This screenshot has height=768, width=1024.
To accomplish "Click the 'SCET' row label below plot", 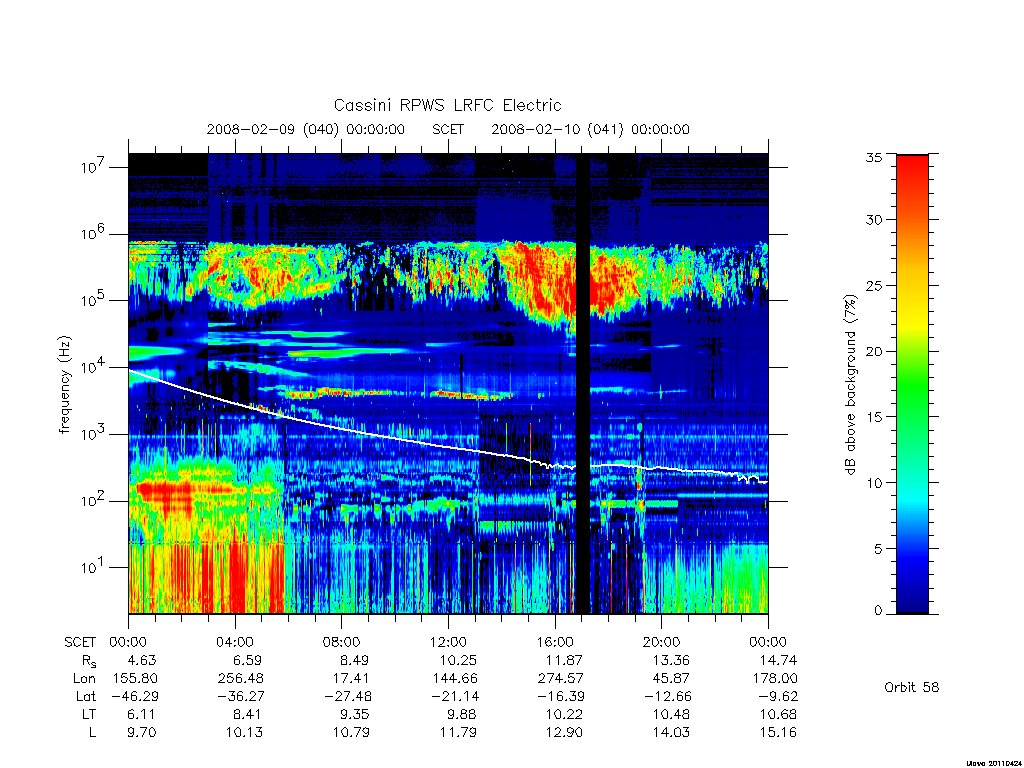I will 80,642.
